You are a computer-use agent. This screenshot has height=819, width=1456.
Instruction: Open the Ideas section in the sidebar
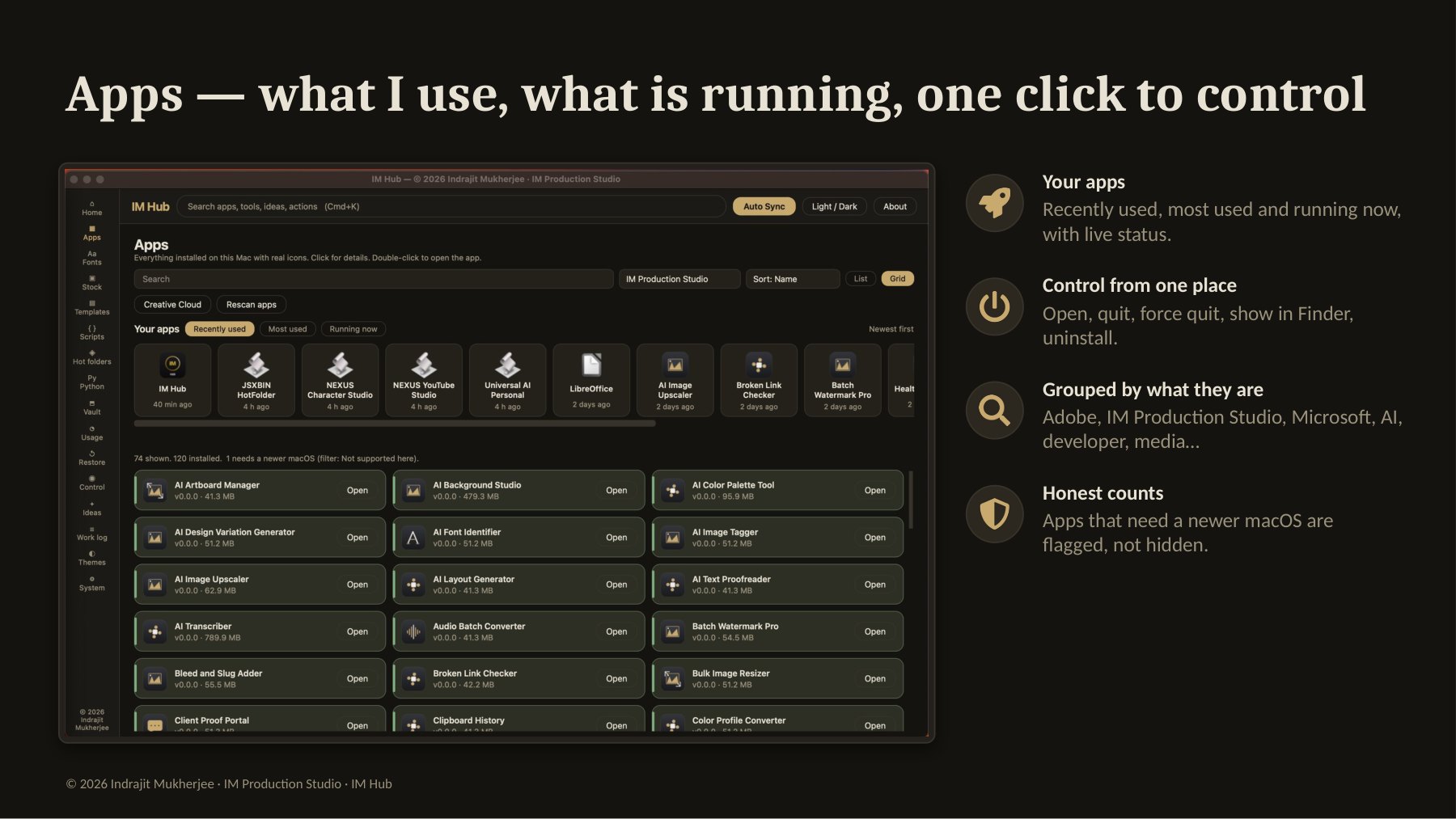click(91, 509)
